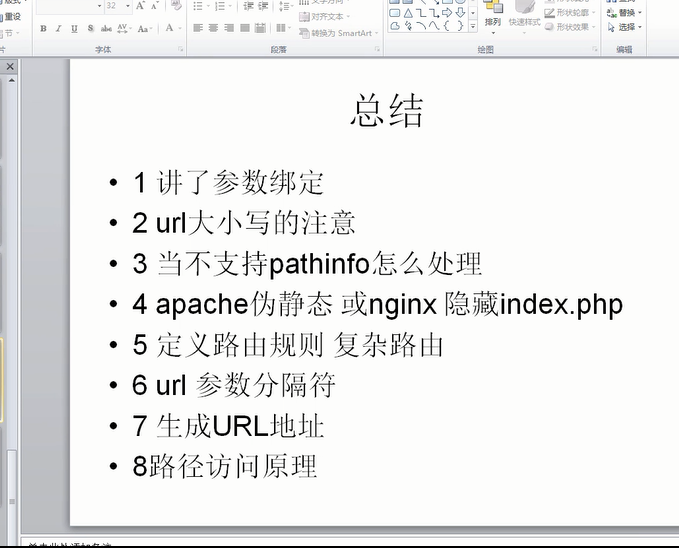
Task: Open font color dropdown arrow
Action: [x=180, y=29]
